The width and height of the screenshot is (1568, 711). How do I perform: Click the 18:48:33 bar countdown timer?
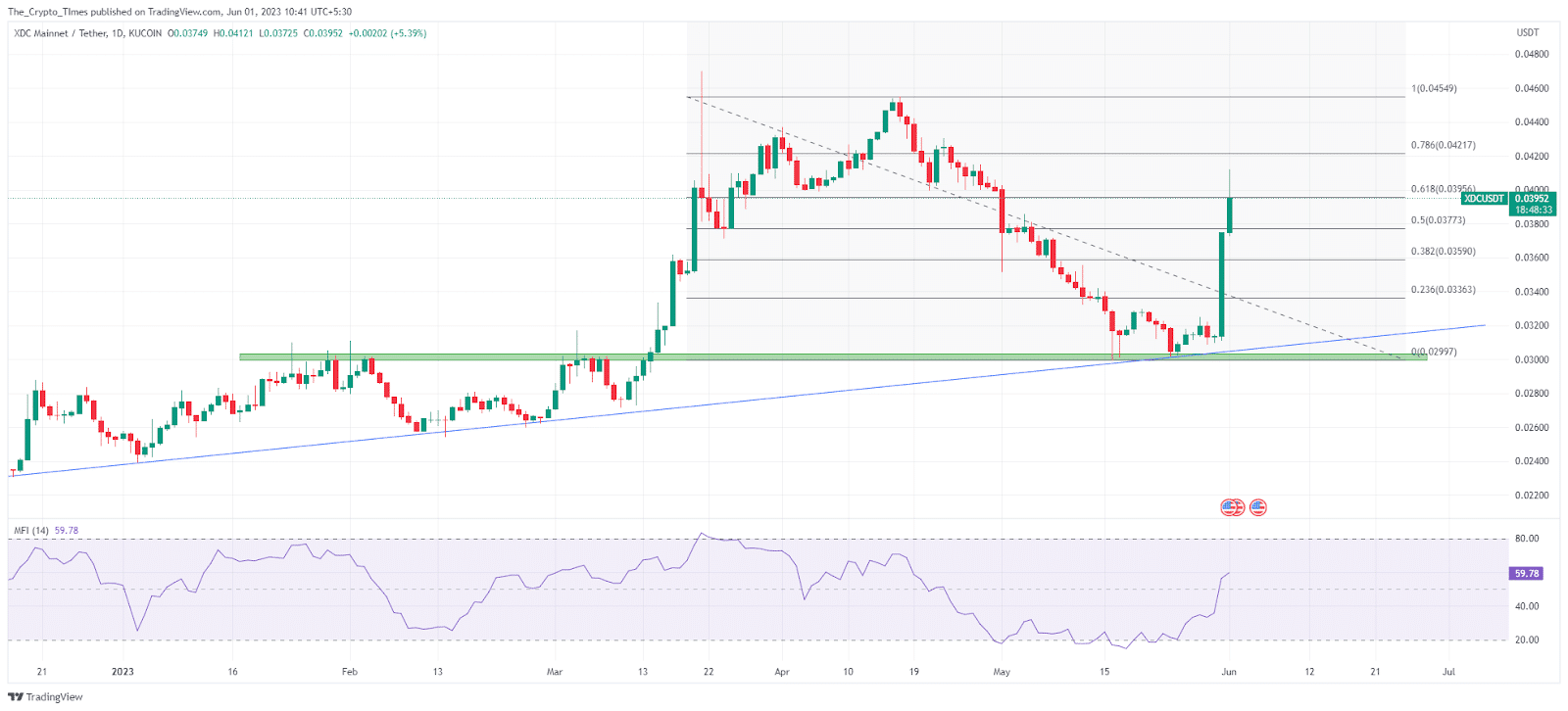pyautogui.click(x=1534, y=210)
